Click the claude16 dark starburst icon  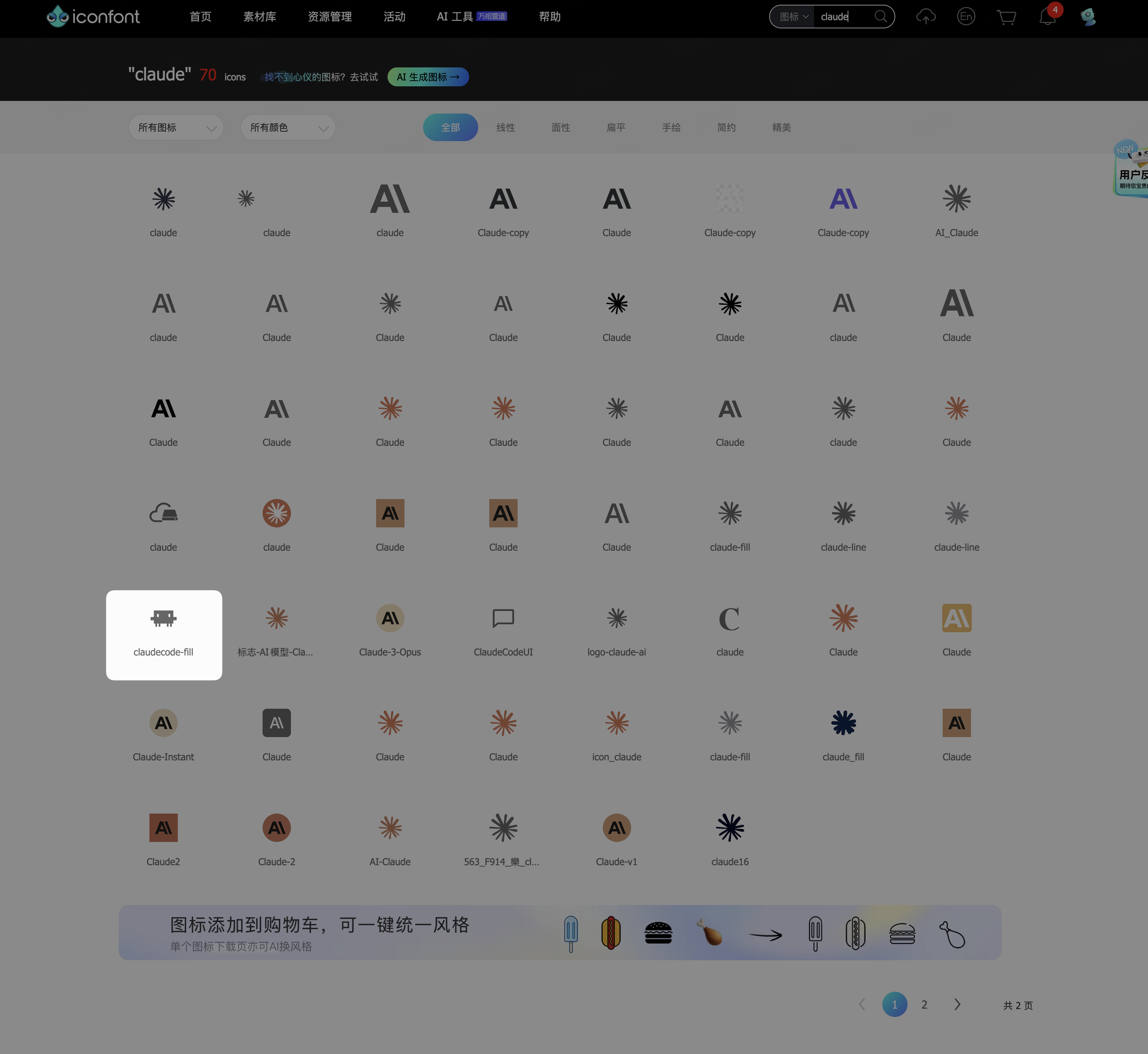[x=730, y=828]
